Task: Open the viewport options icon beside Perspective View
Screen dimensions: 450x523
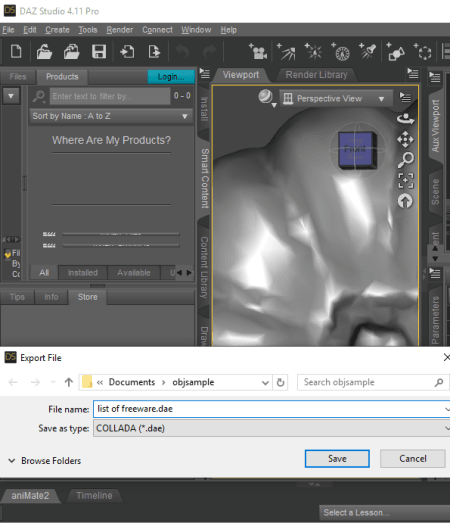Action: [x=405, y=97]
